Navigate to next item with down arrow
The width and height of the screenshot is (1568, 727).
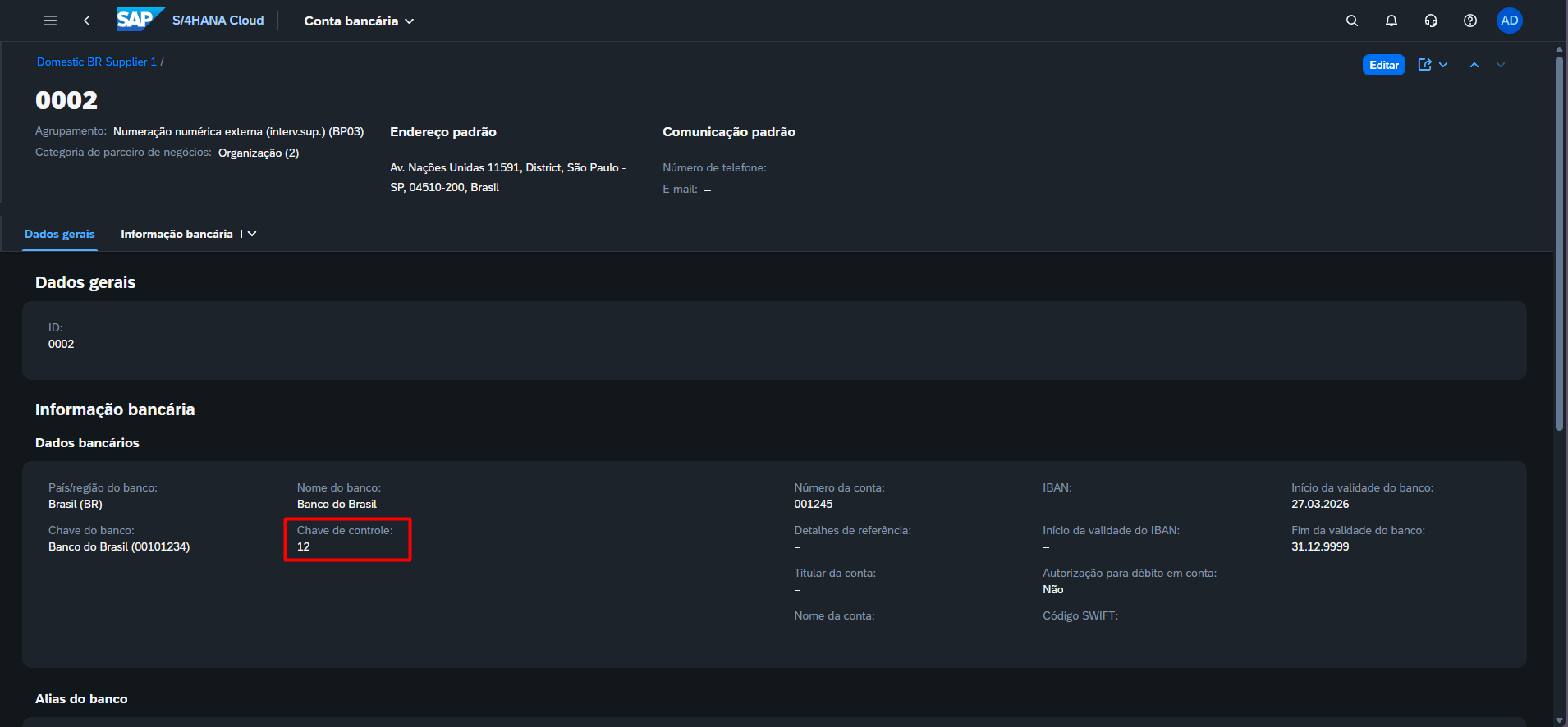[x=1501, y=65]
